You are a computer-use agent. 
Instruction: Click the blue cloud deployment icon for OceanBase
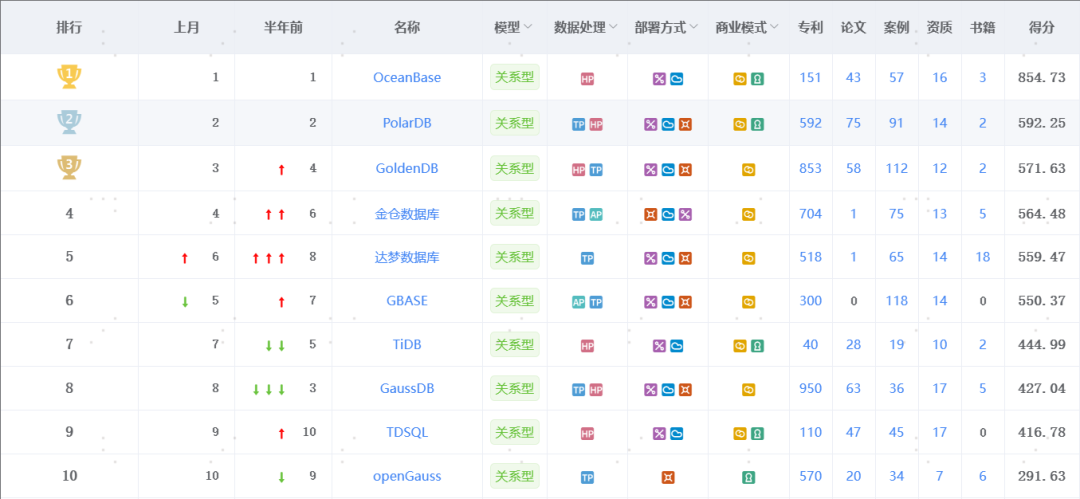coord(676,79)
